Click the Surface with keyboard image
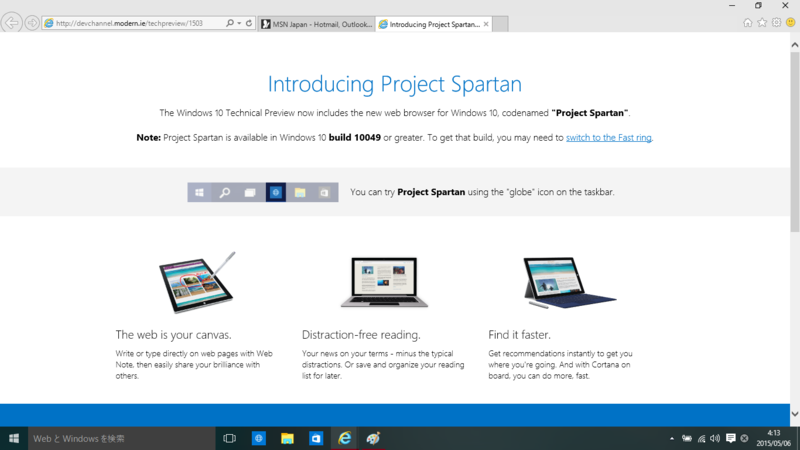 pos(569,283)
